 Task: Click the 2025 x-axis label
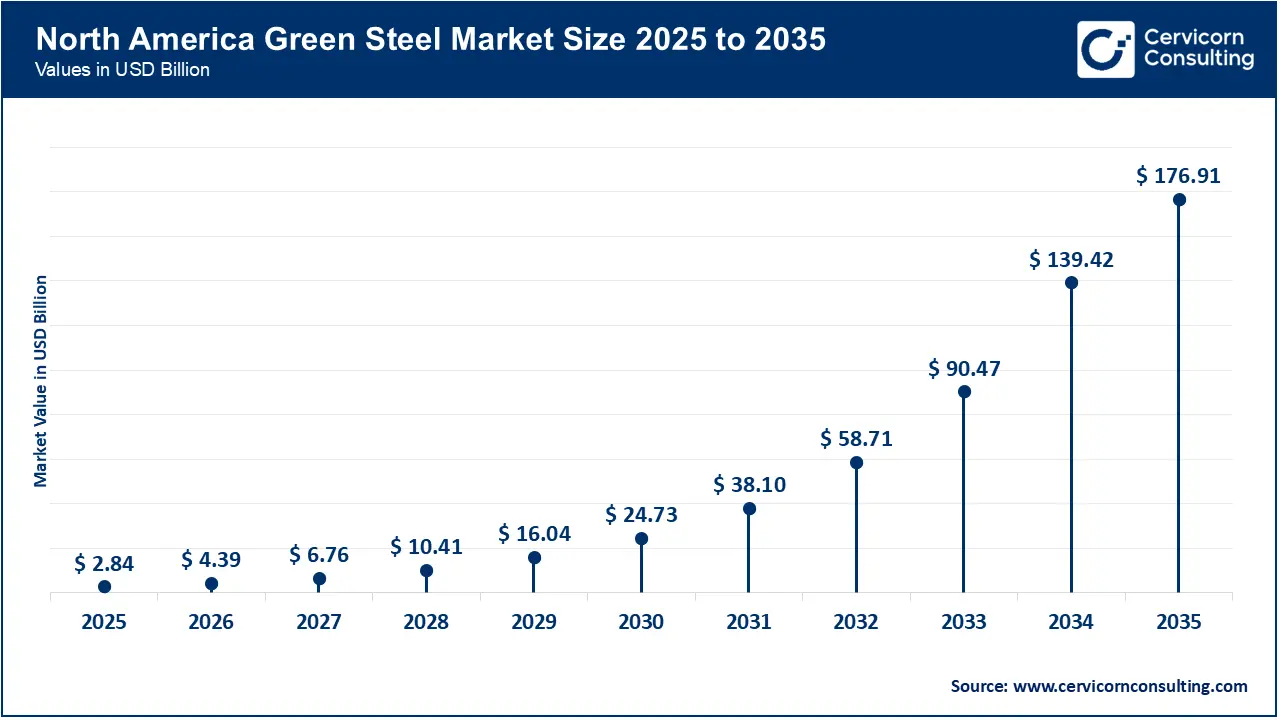pos(104,622)
